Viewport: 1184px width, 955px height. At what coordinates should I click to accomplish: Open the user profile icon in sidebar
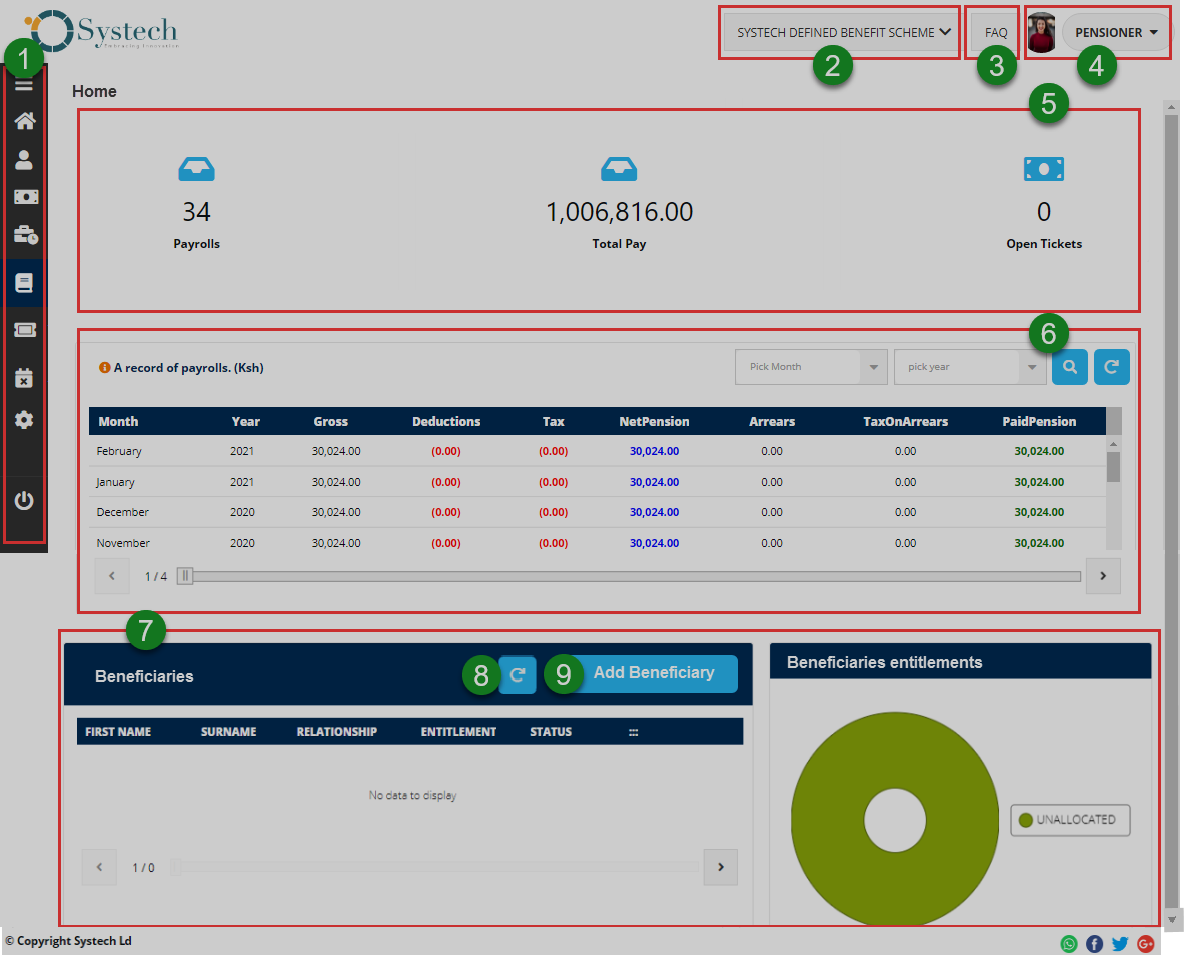point(24,160)
